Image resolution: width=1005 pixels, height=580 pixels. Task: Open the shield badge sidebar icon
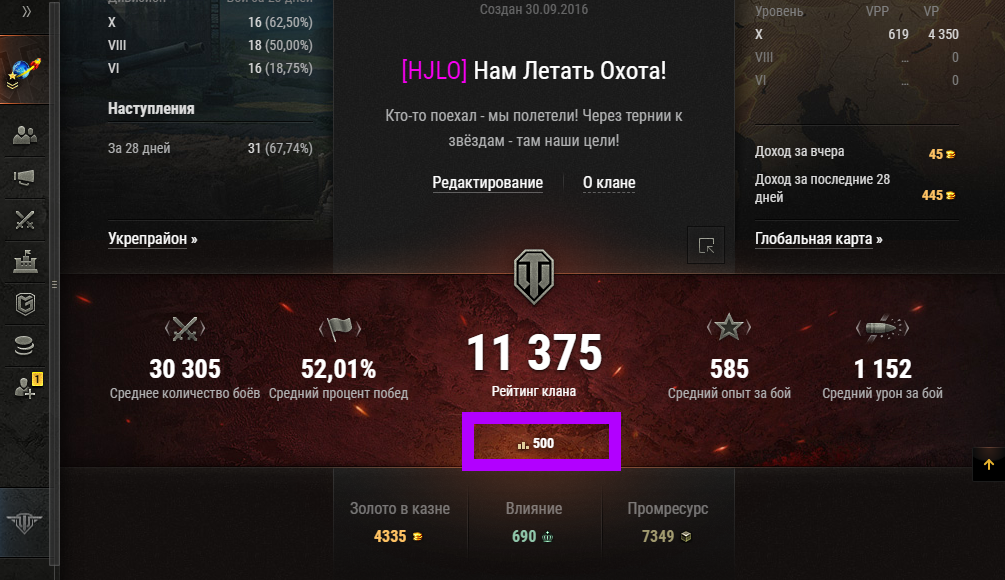click(x=24, y=304)
